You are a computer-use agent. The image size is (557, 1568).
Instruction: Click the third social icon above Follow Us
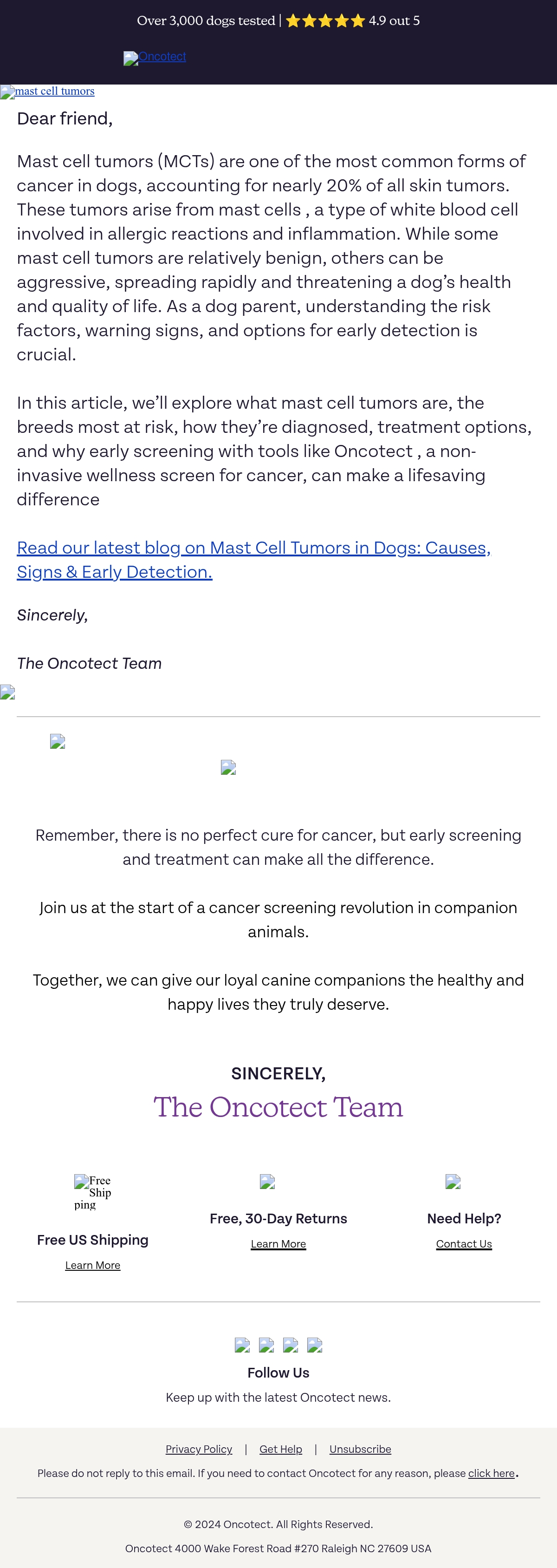pyautogui.click(x=291, y=1345)
